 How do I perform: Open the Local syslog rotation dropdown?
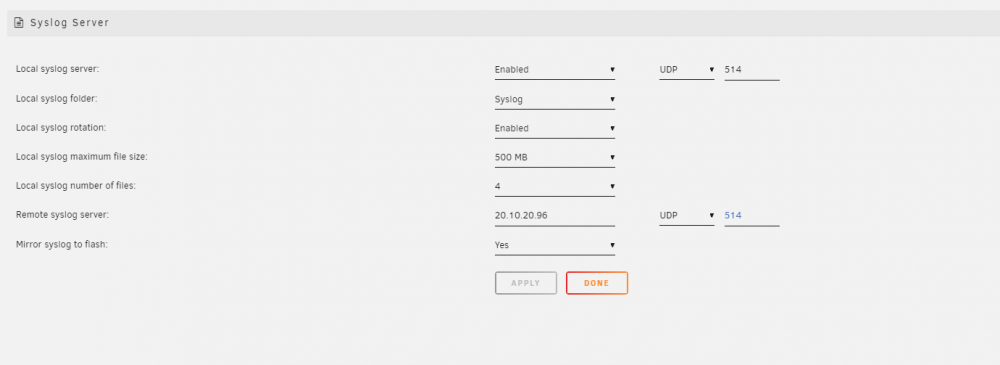click(555, 128)
